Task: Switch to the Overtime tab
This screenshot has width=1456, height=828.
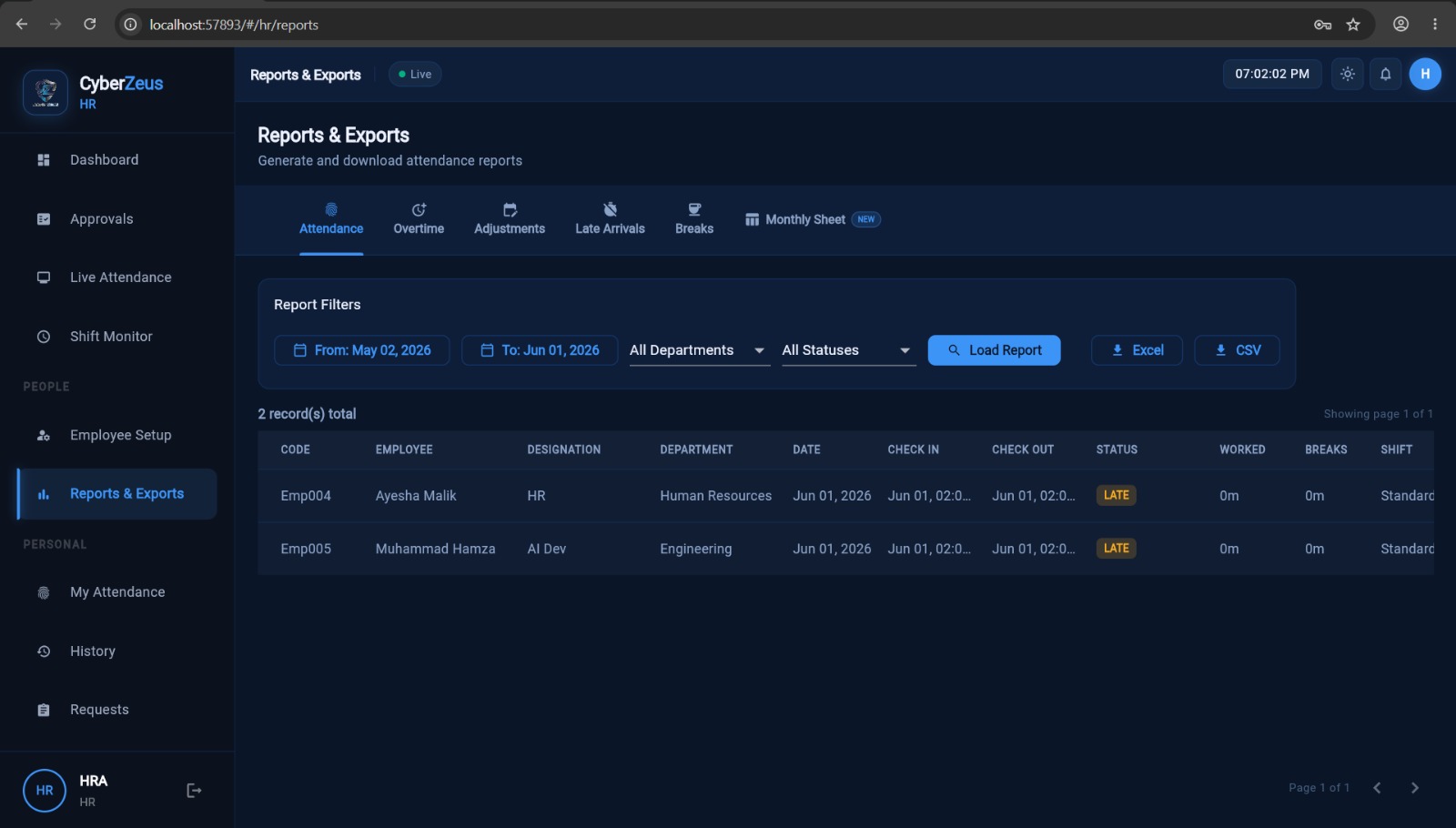Action: [x=419, y=220]
